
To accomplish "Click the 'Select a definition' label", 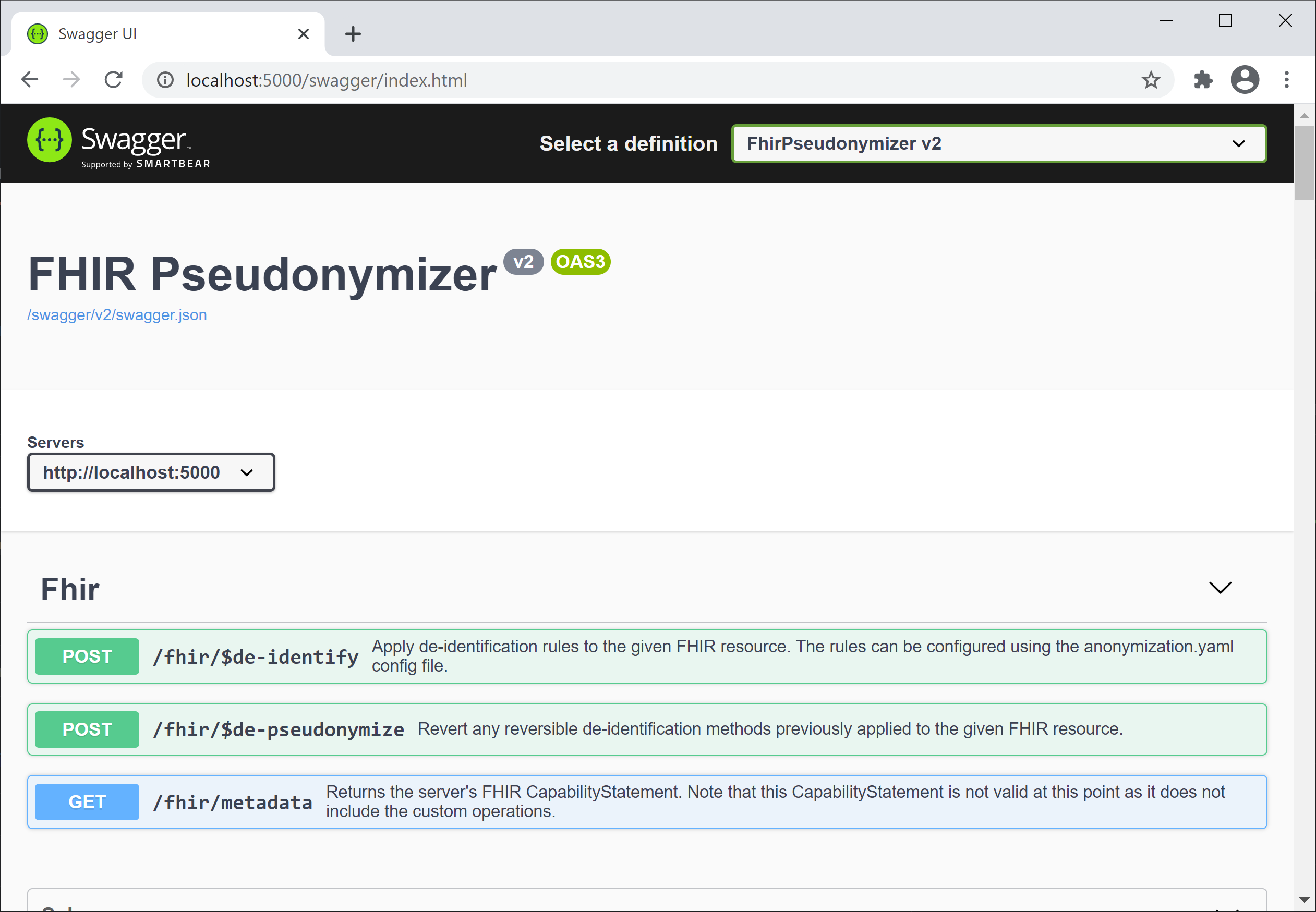I will pyautogui.click(x=629, y=143).
